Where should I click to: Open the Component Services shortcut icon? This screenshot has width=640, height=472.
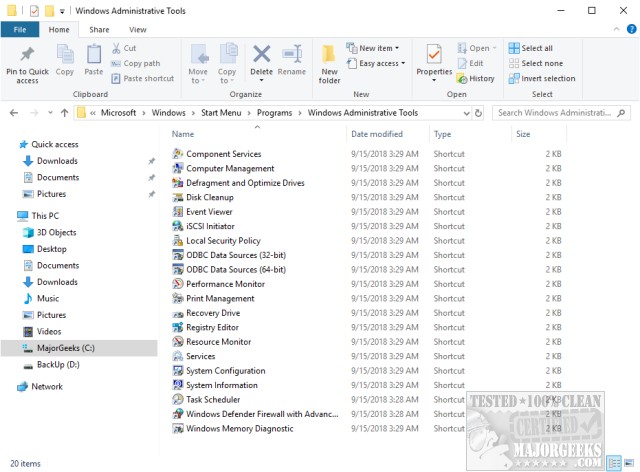point(178,154)
